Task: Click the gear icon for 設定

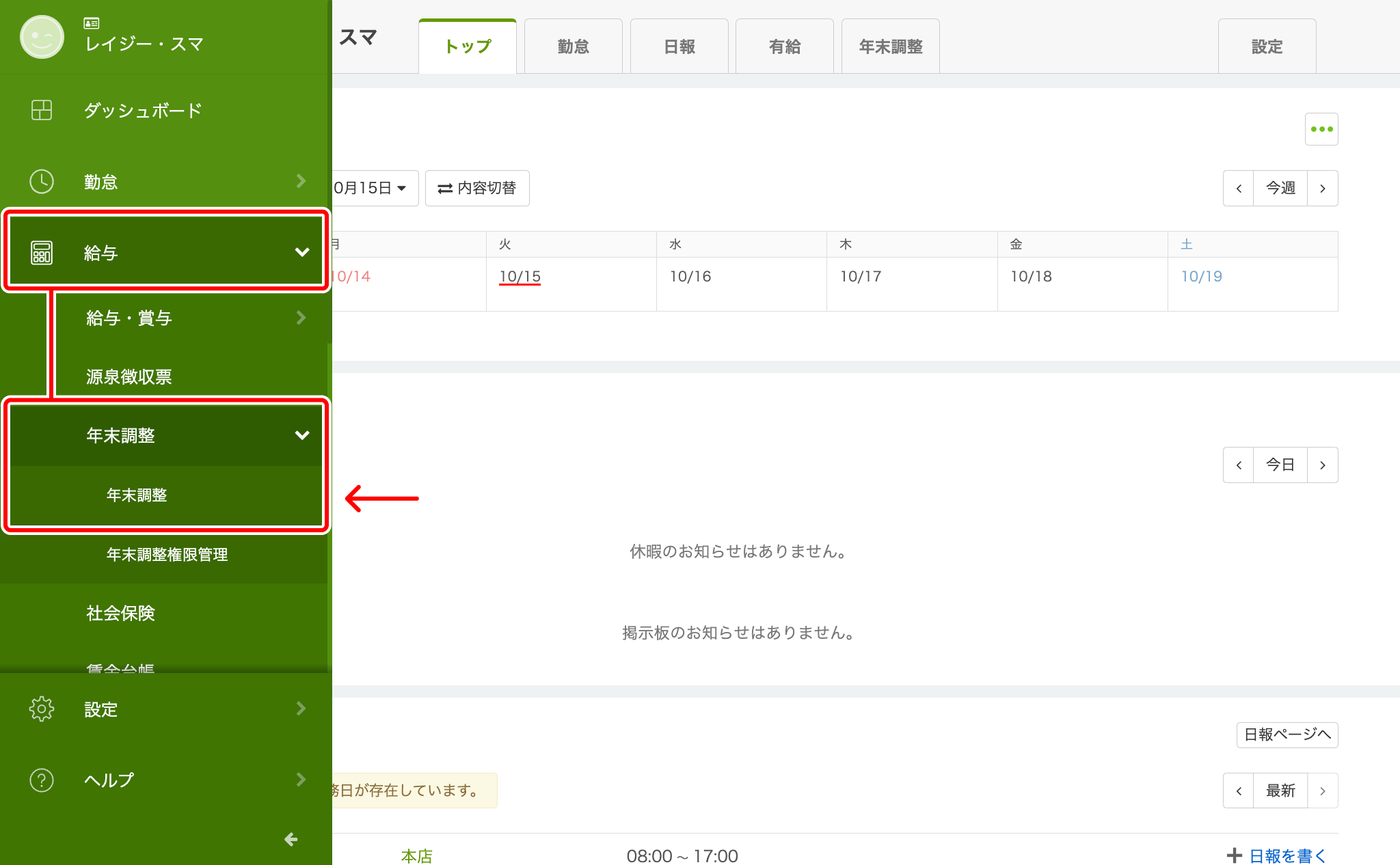Action: (42, 709)
